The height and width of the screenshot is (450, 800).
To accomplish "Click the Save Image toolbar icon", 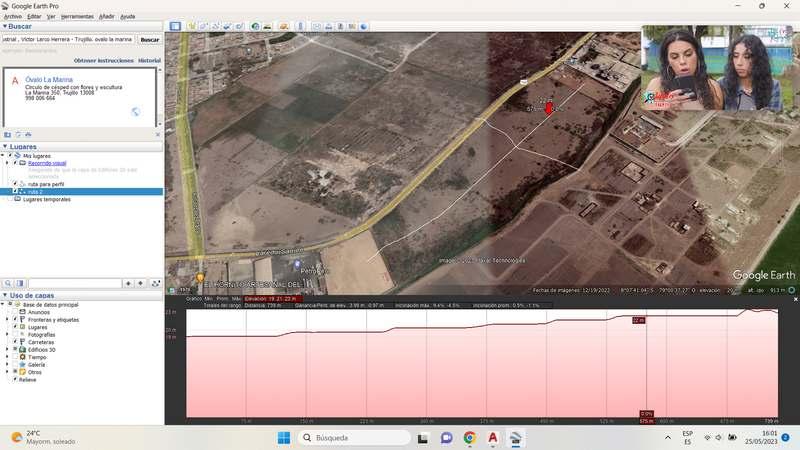I will (x=340, y=26).
